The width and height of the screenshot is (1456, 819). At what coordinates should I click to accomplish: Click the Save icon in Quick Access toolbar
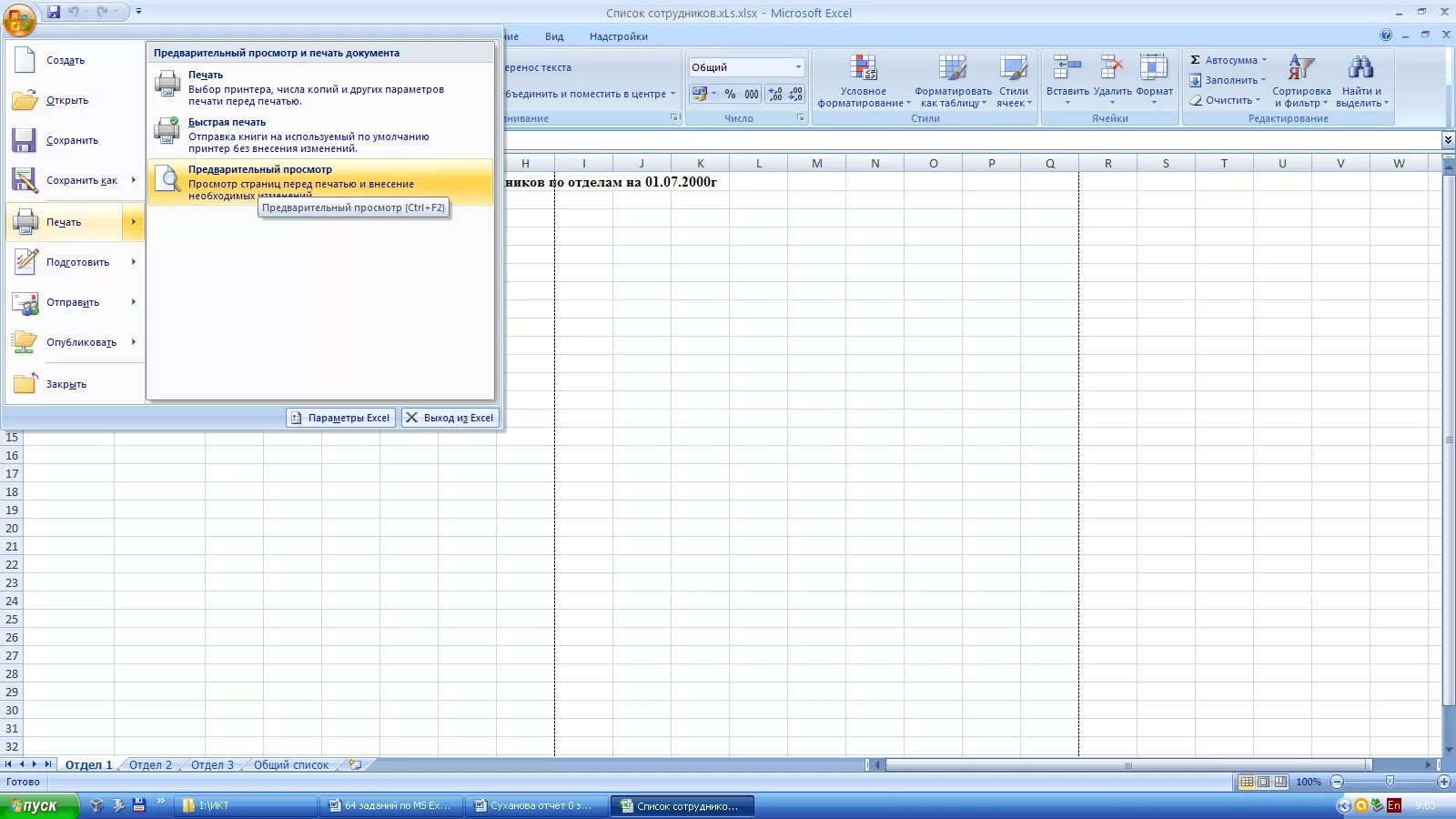click(x=54, y=12)
